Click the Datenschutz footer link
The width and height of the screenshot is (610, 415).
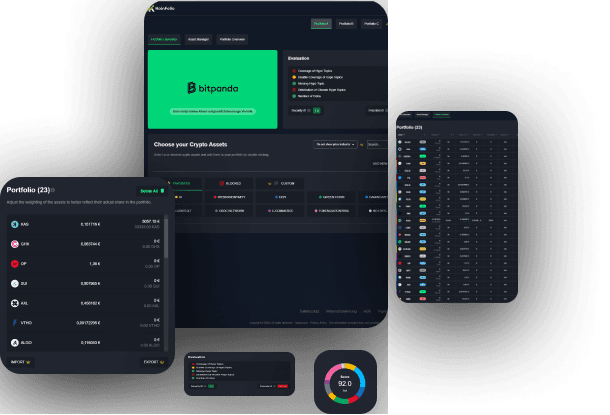(309, 311)
